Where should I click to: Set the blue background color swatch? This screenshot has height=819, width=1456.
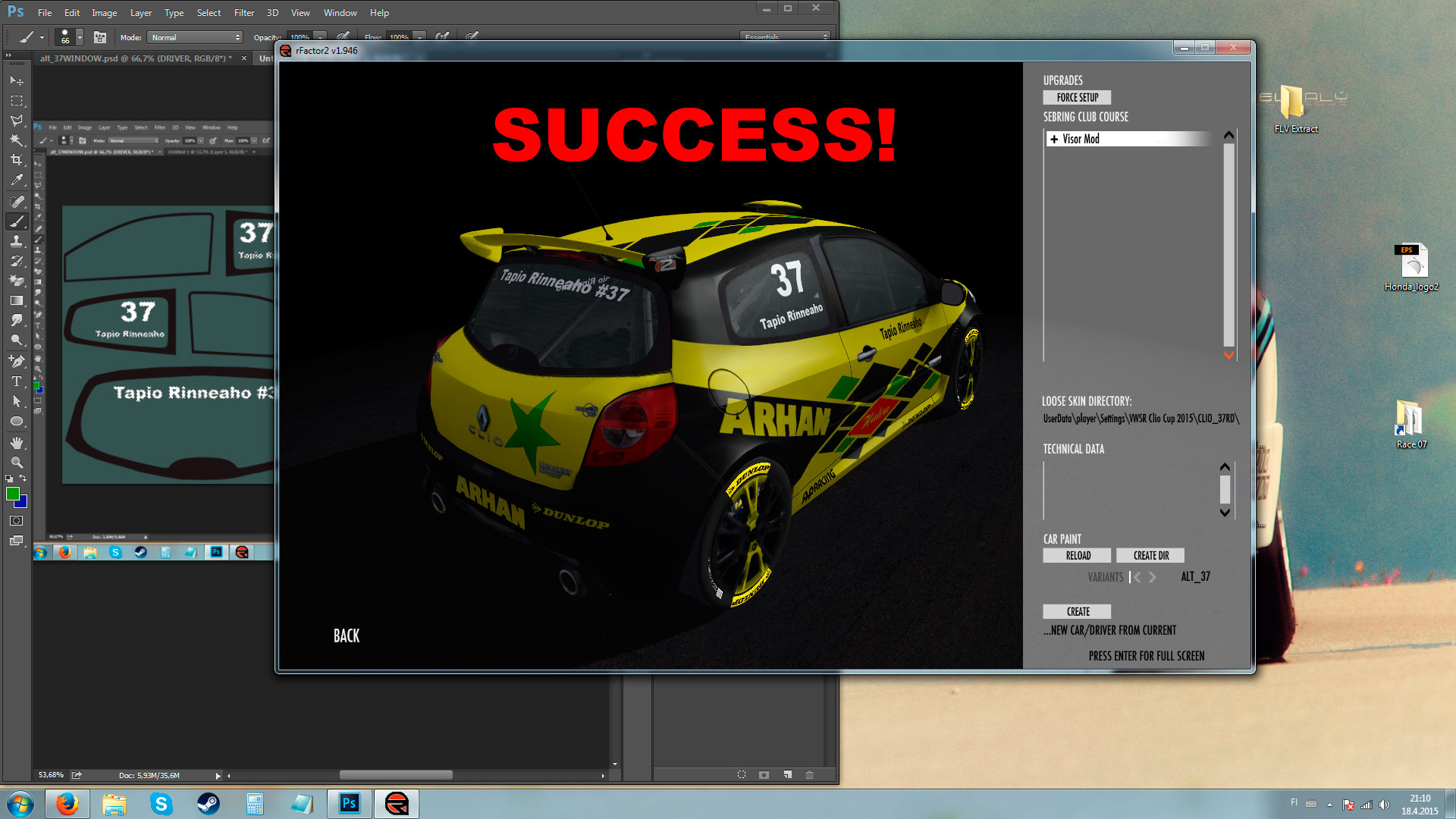coord(23,504)
